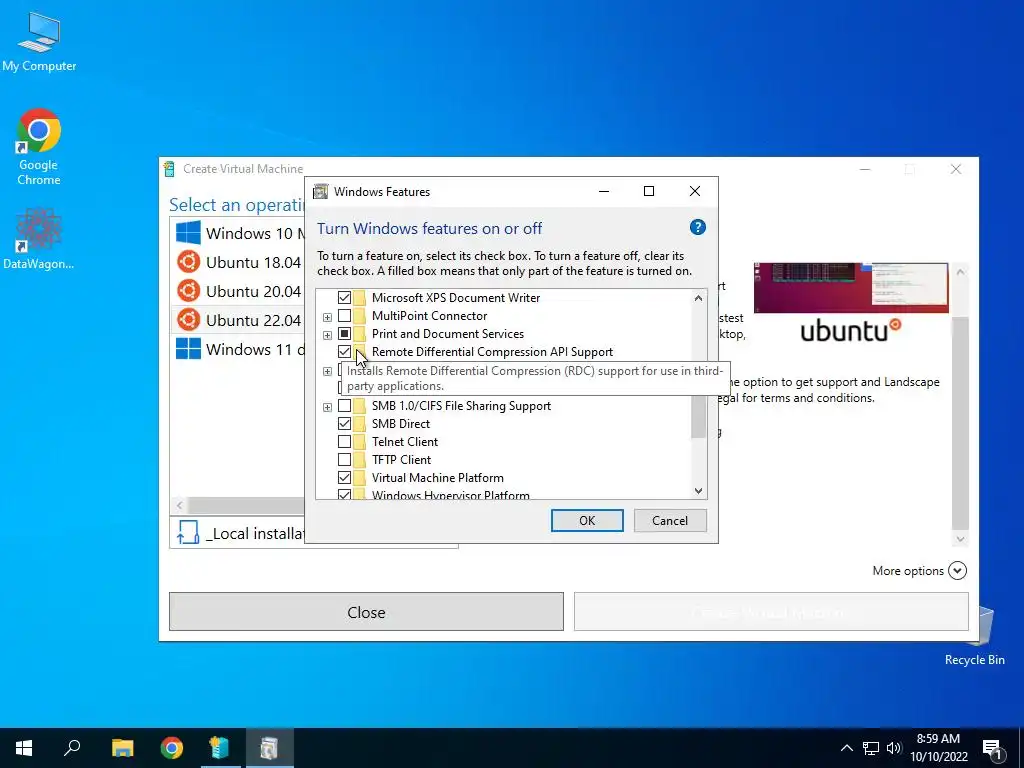Click the features list scrollbar thumb
The height and width of the screenshot is (768, 1024).
coord(699,416)
